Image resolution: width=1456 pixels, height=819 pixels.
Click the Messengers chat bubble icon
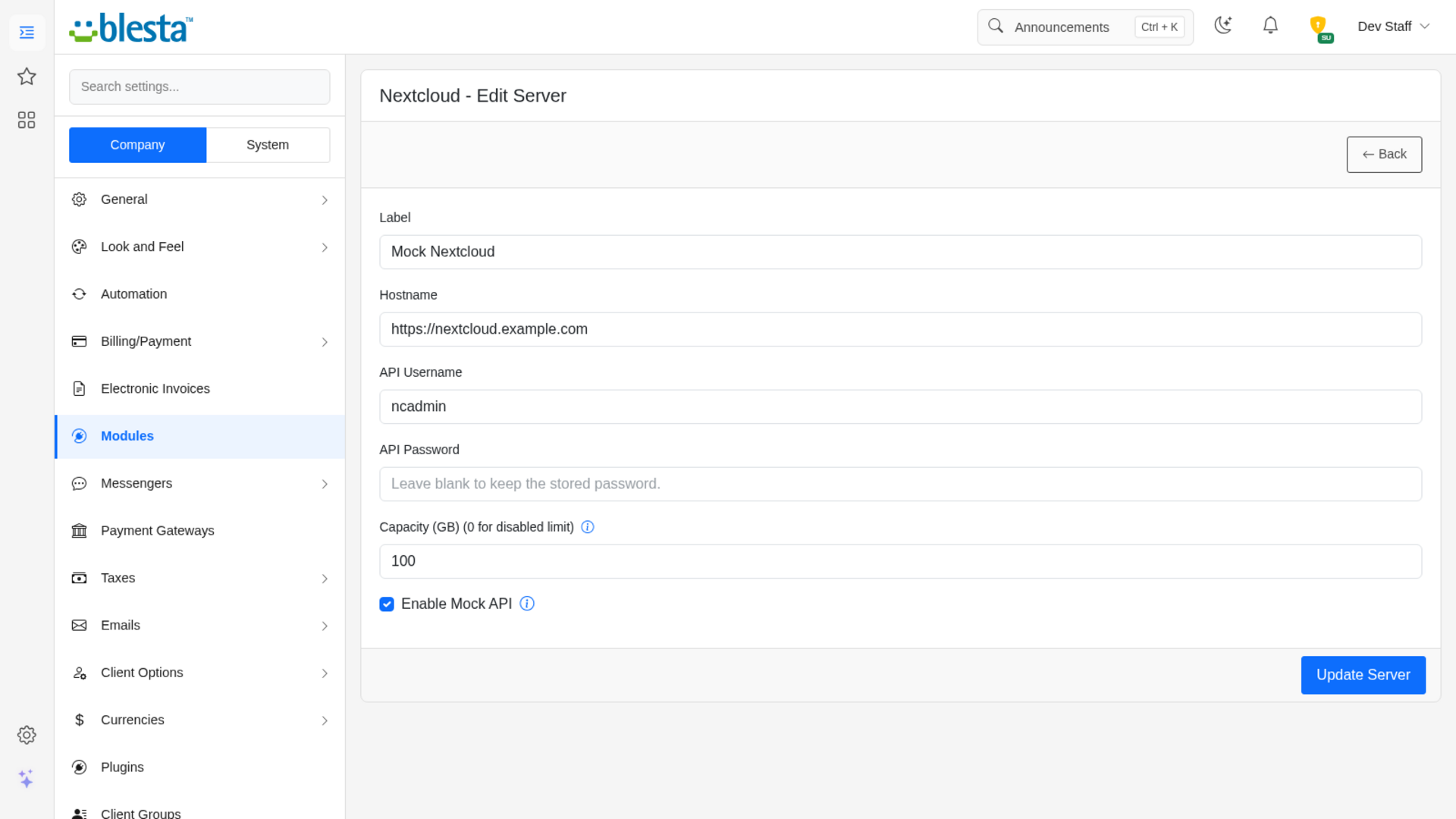79,484
